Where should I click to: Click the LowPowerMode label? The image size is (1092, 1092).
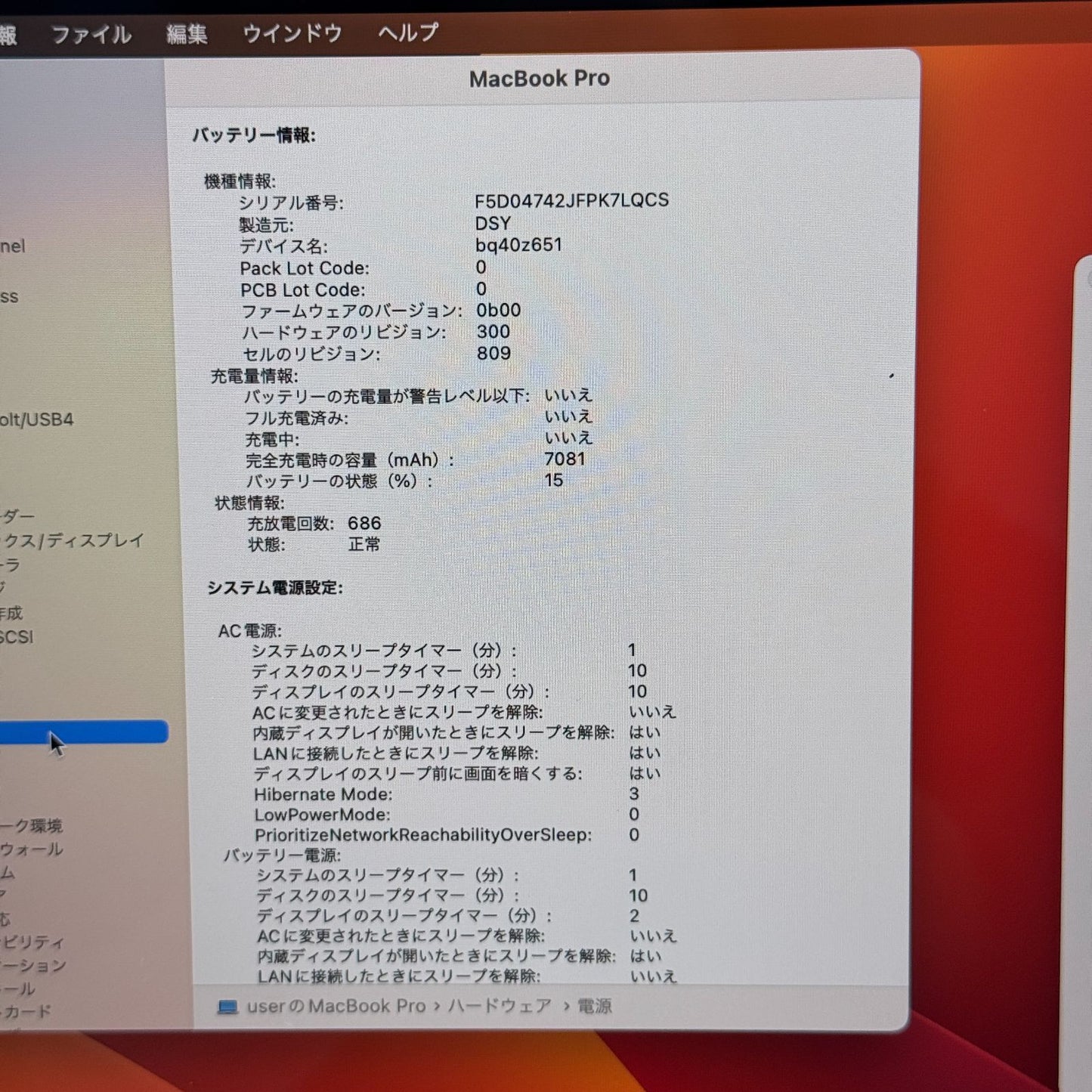click(323, 815)
